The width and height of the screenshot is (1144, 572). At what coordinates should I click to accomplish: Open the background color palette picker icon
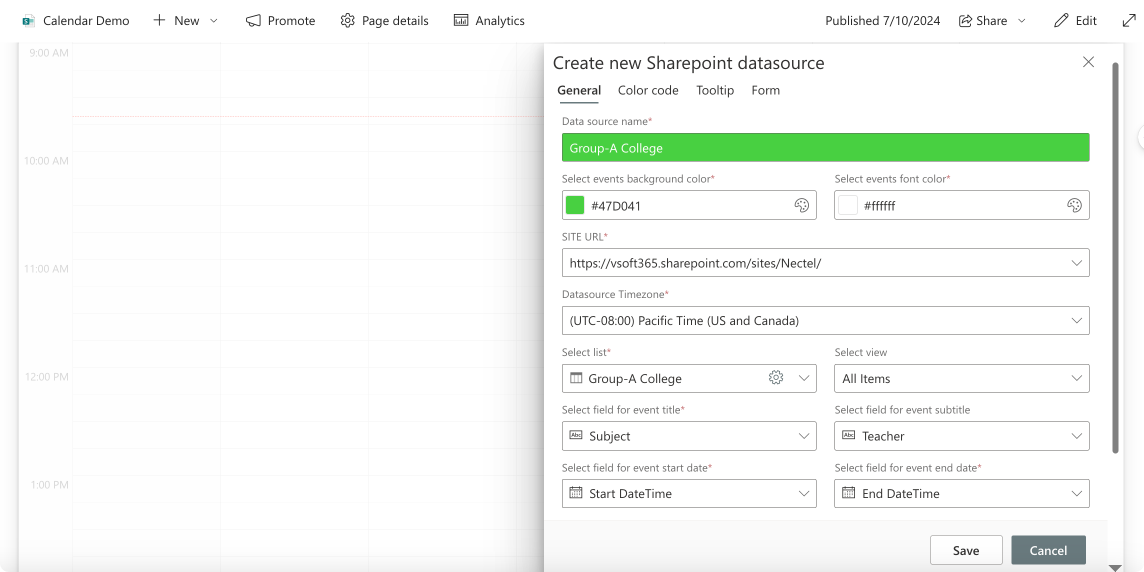[801, 206]
